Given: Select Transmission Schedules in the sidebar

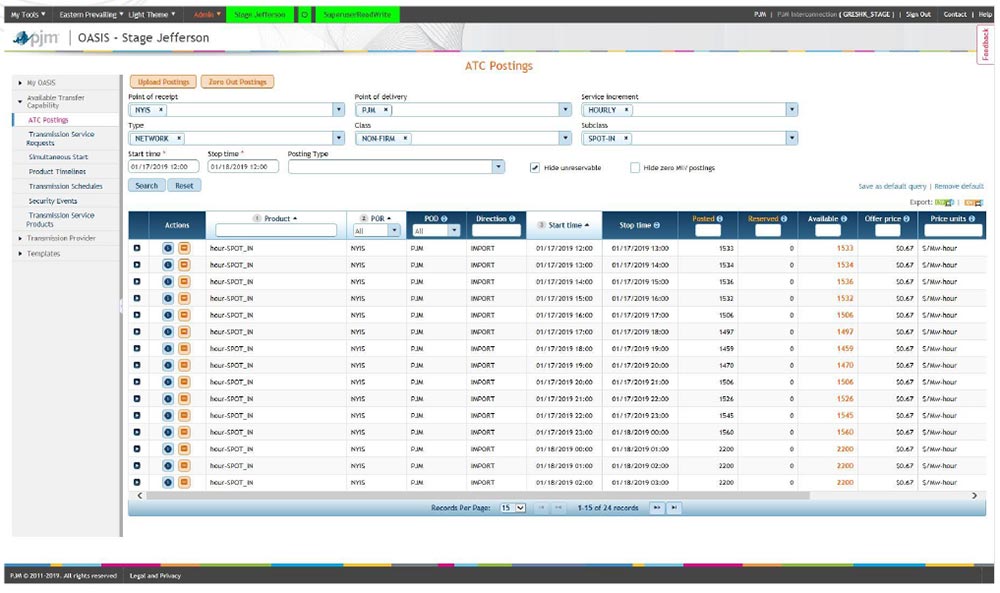Looking at the screenshot, I should point(65,186).
